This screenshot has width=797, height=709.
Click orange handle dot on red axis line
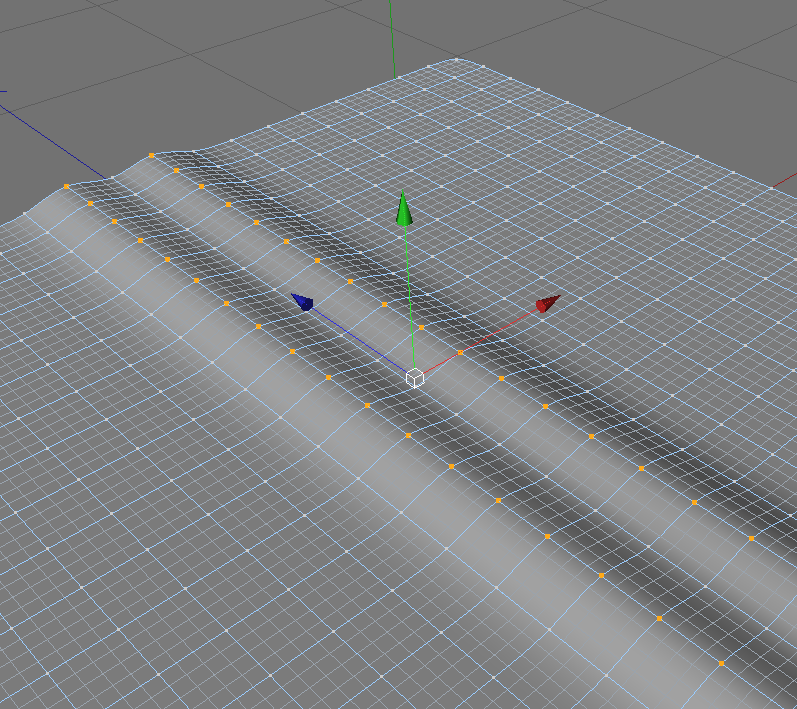tap(461, 352)
